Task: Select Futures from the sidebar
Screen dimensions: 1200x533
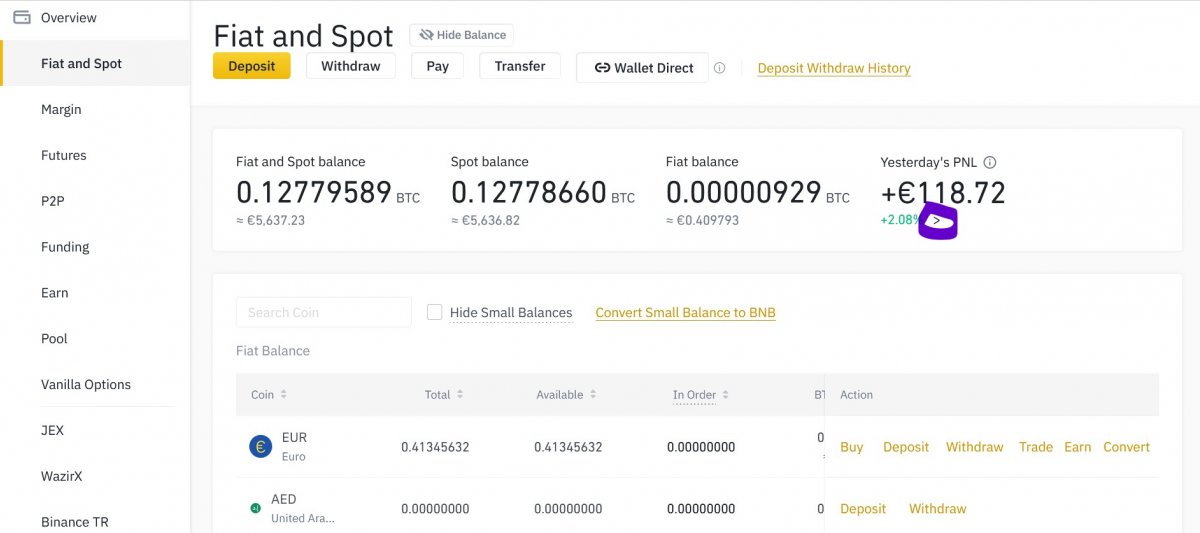Action: 63,155
